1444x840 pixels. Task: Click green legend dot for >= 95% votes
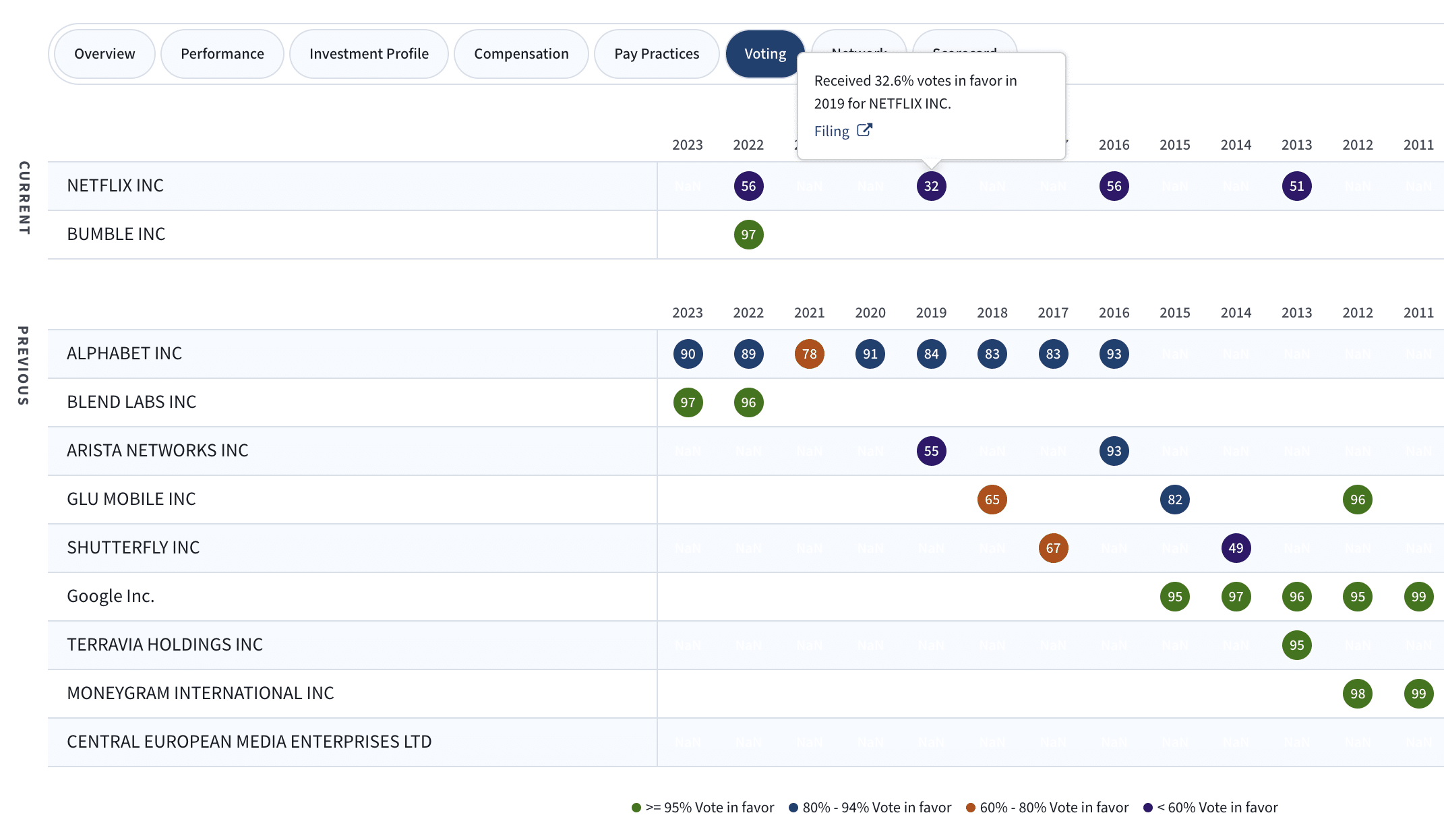click(636, 808)
